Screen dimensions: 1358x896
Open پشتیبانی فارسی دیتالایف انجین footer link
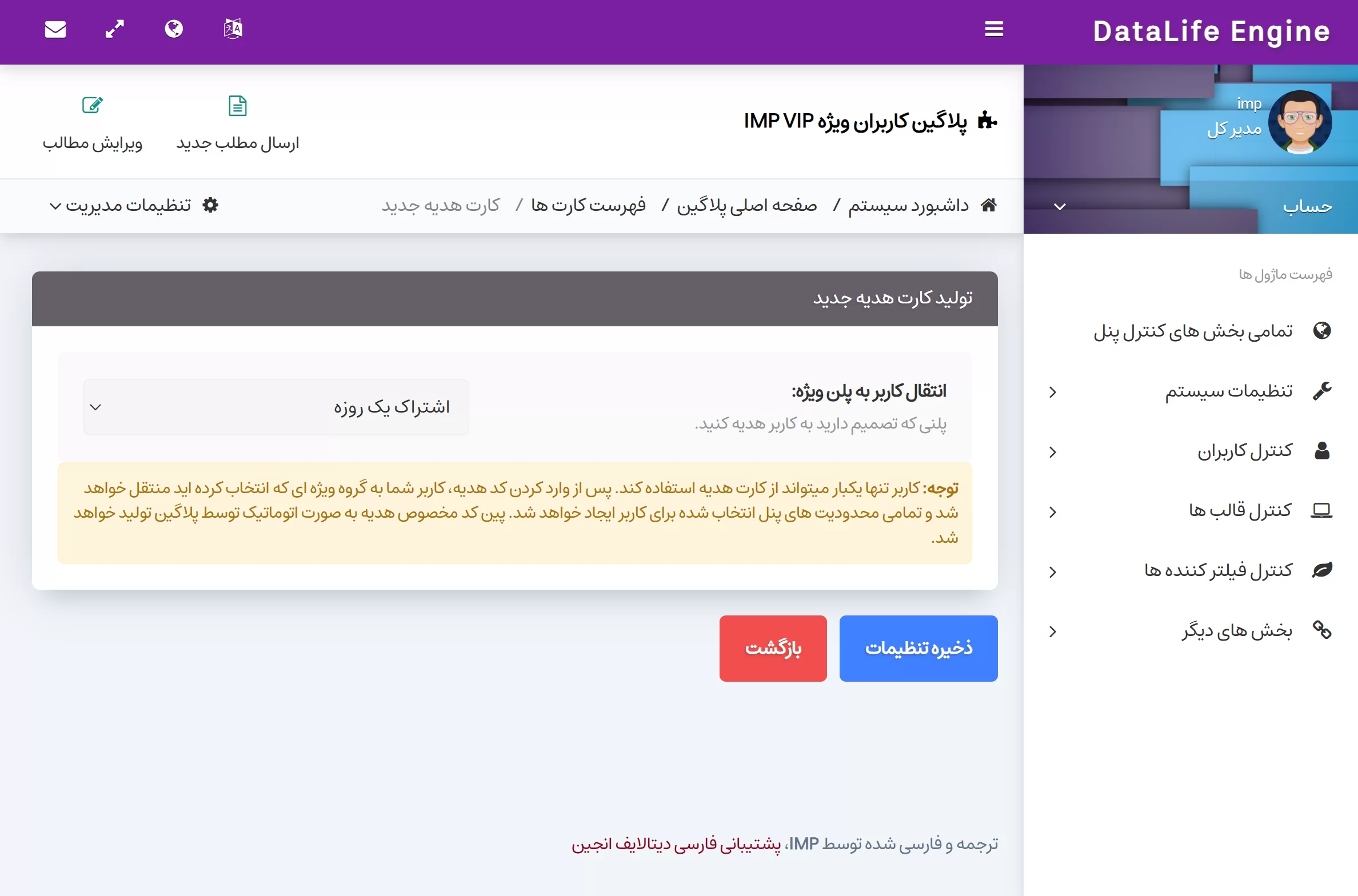[x=676, y=844]
